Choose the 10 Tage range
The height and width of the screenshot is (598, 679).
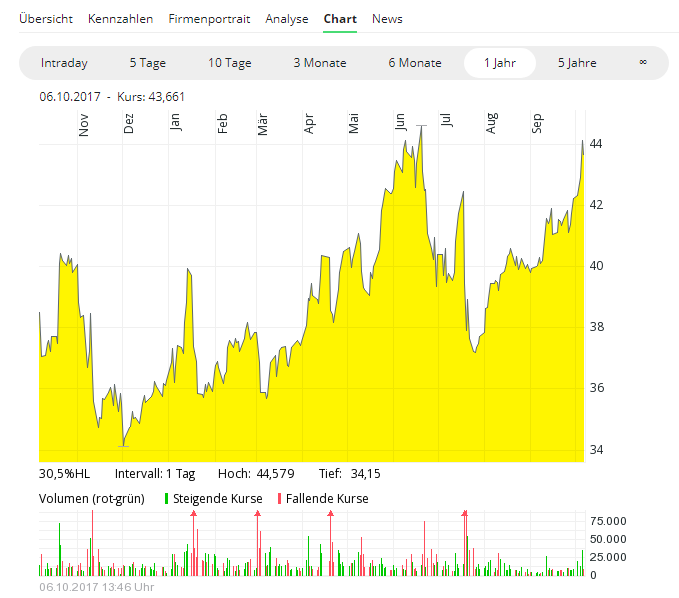(230, 63)
